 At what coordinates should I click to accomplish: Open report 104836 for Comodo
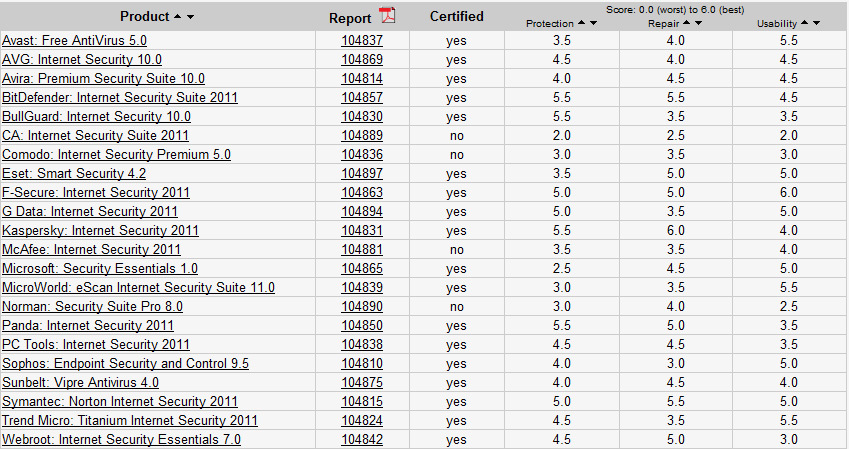point(362,154)
